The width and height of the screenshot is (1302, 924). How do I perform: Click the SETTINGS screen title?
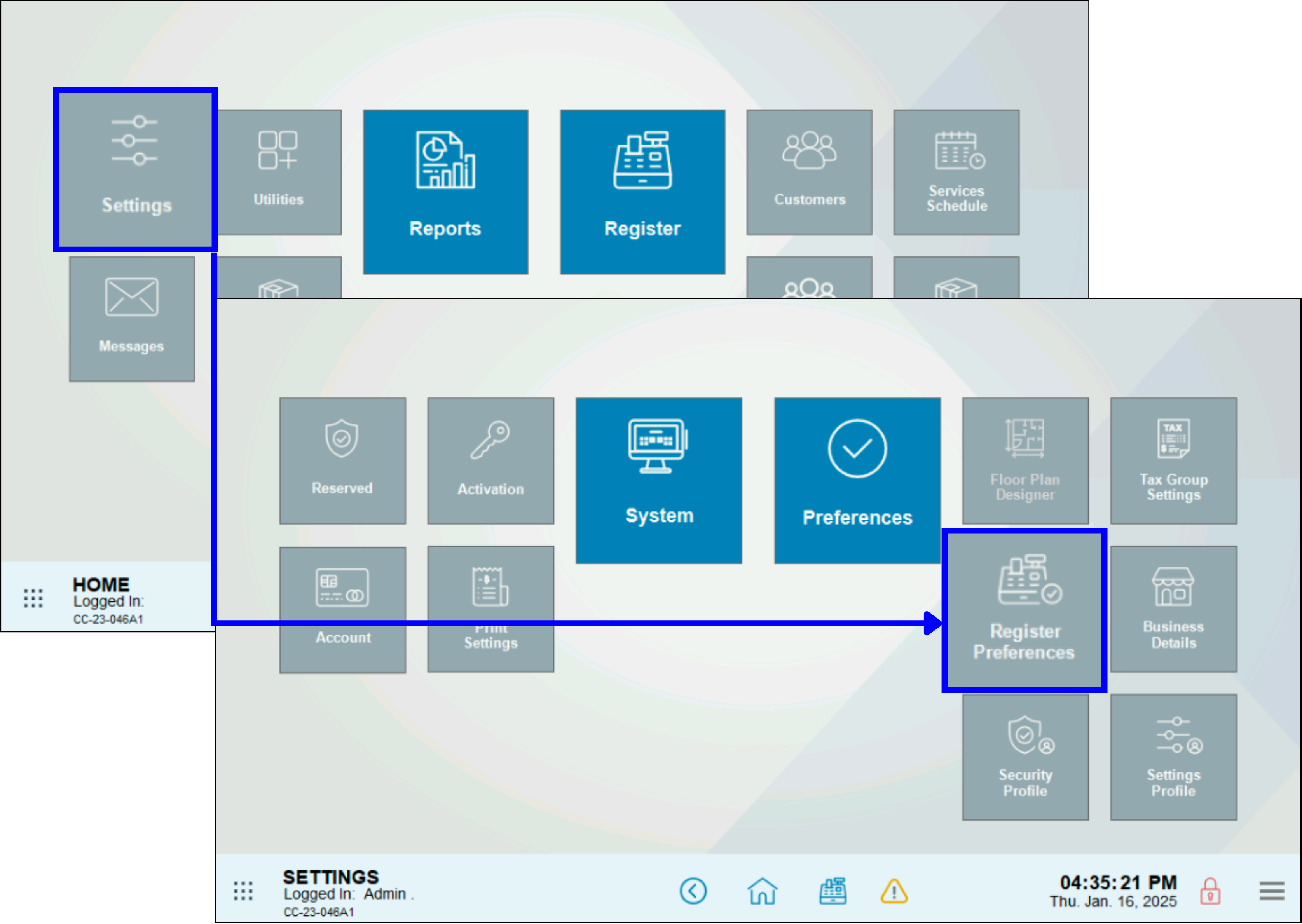(331, 877)
